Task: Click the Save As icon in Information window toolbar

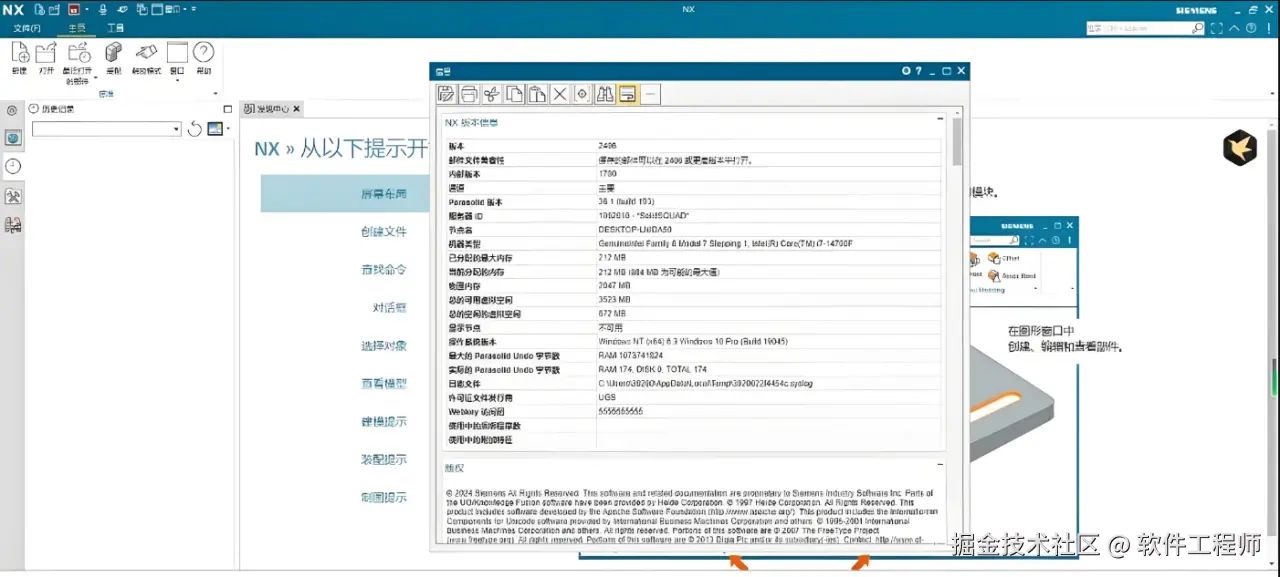Action: pyautogui.click(x=446, y=94)
